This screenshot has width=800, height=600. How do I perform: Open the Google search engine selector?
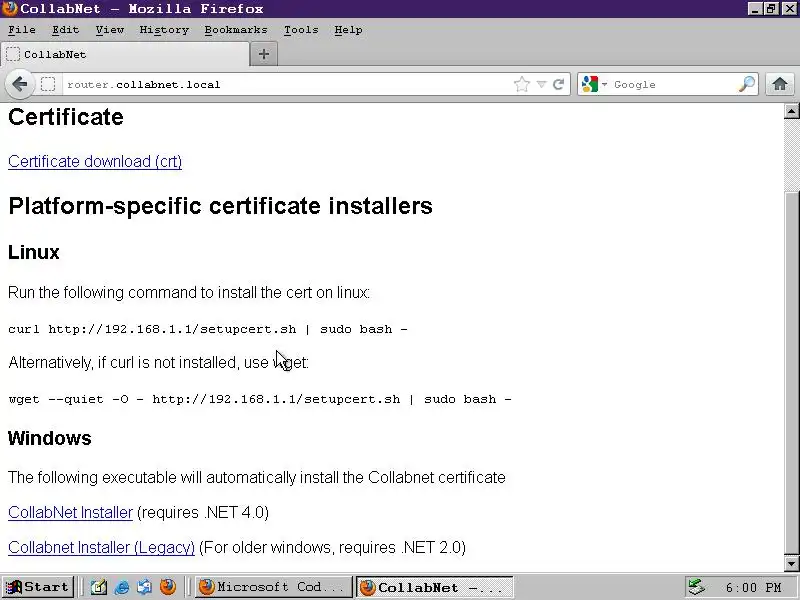point(594,84)
